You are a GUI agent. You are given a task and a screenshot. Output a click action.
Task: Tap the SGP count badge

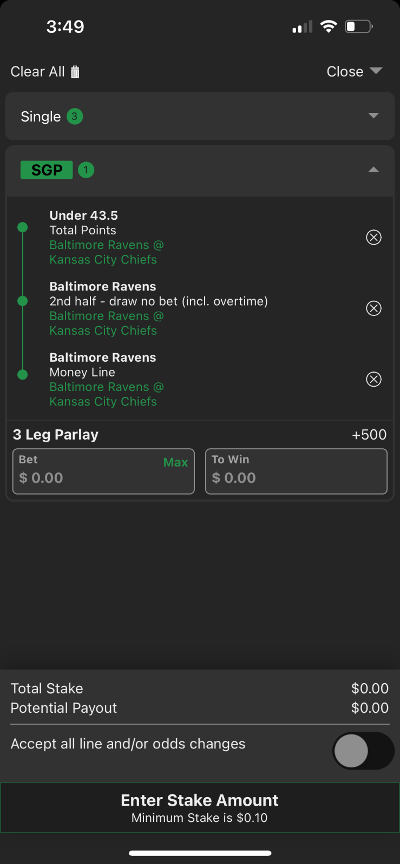click(x=86, y=170)
